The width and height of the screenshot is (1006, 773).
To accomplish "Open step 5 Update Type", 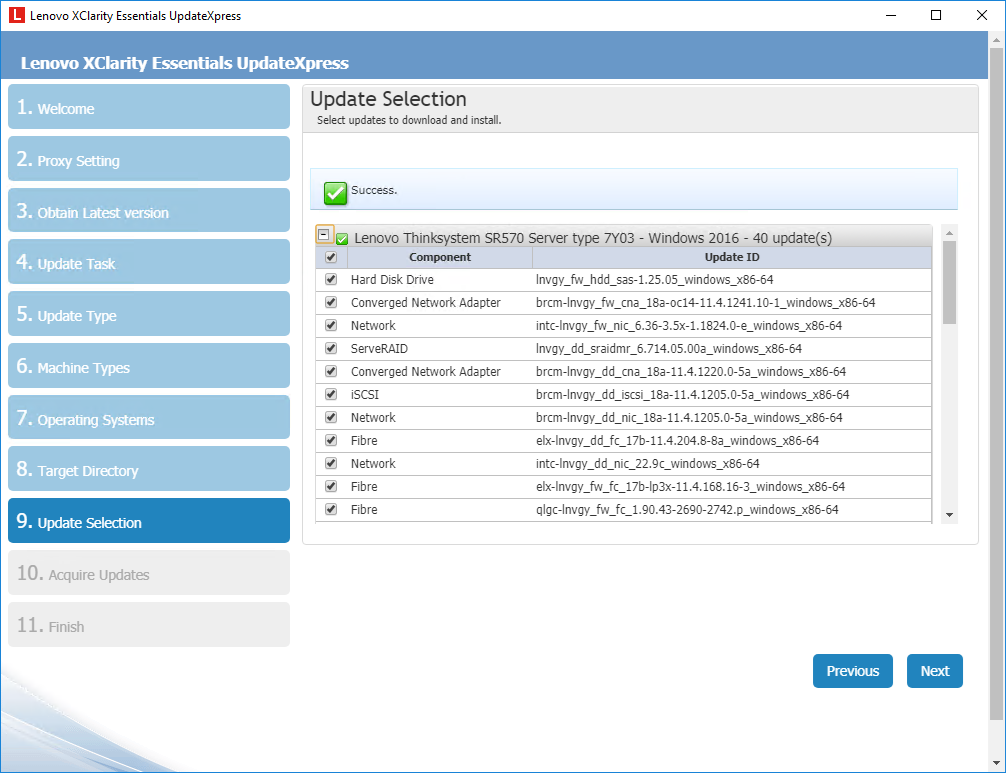I will coord(149,314).
